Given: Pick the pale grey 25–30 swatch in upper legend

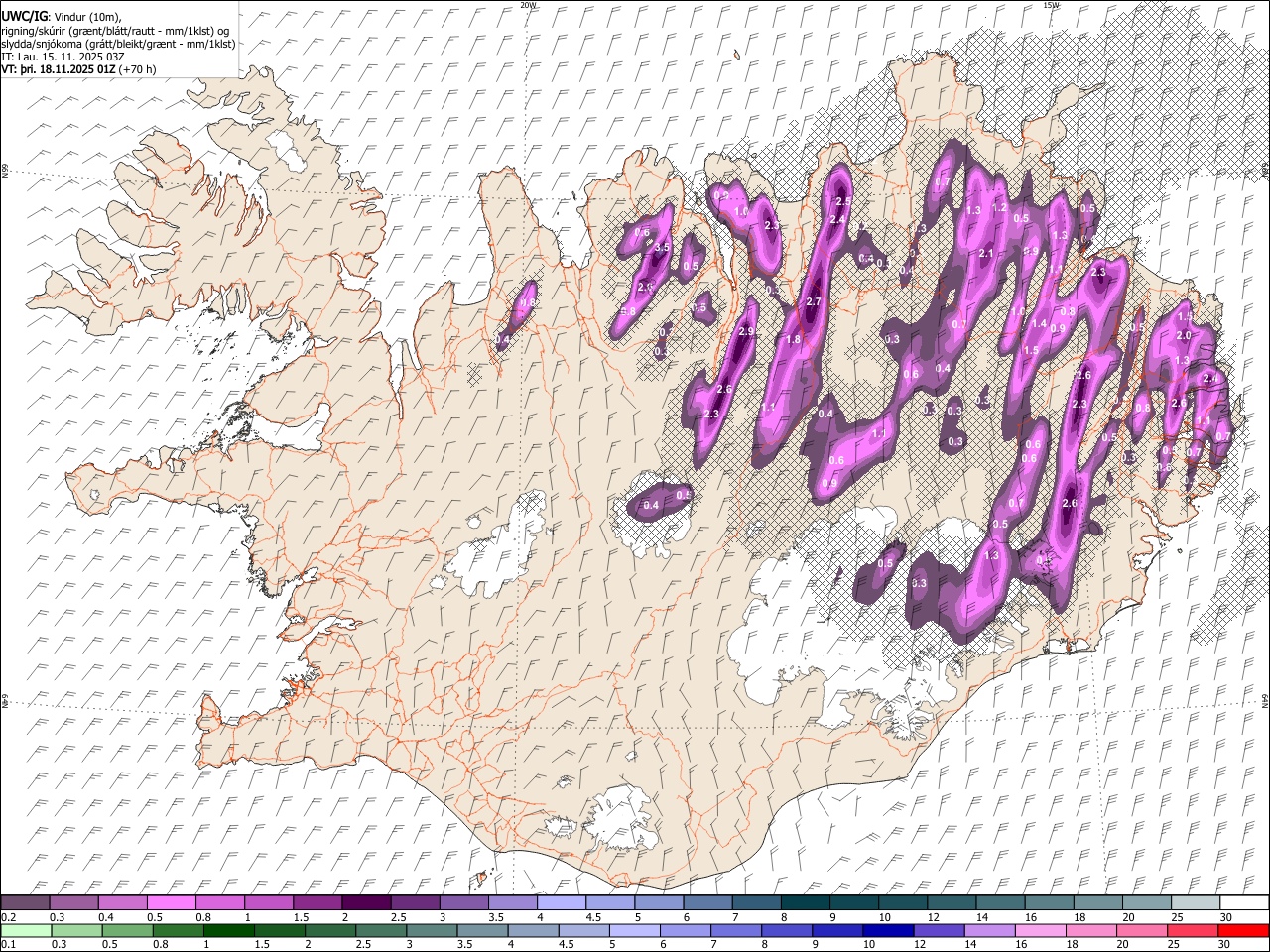Looking at the screenshot, I should pyautogui.click(x=1195, y=903).
